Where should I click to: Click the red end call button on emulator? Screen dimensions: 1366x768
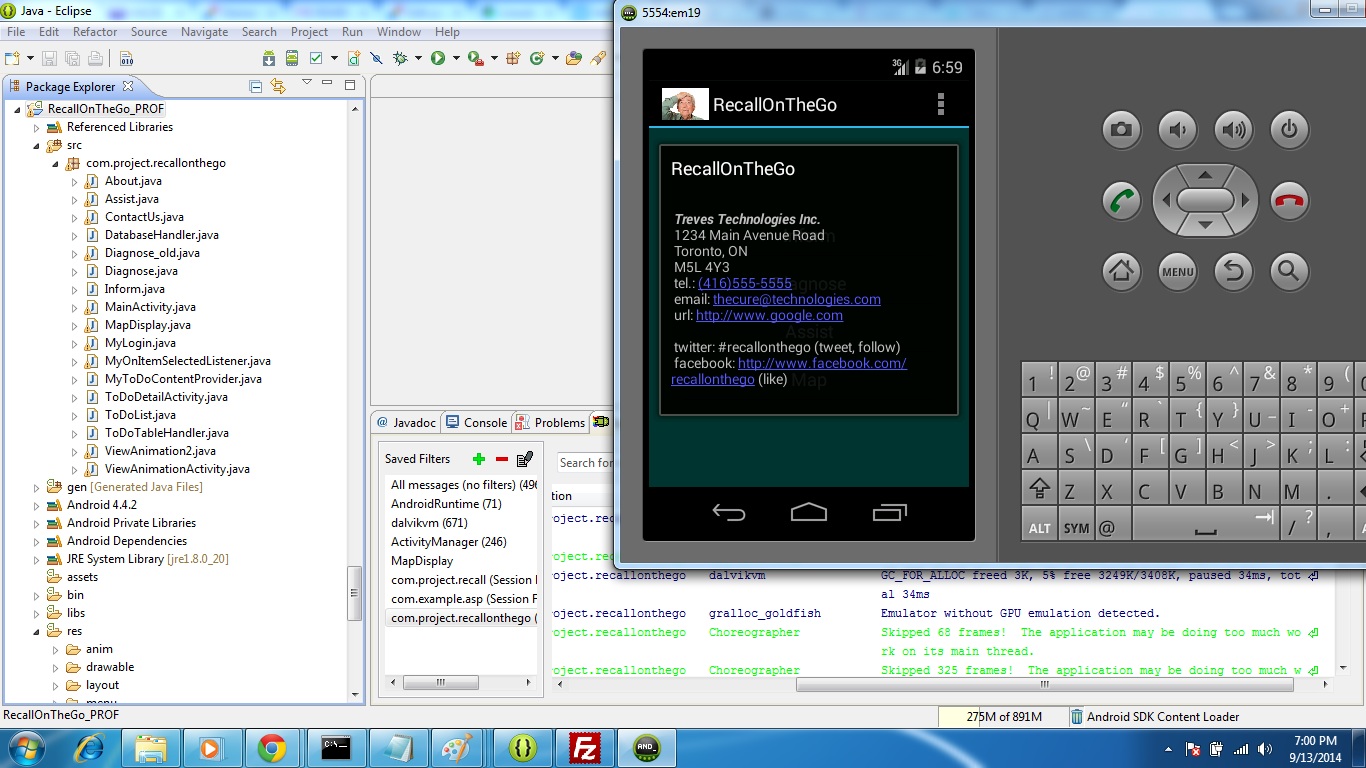tap(1289, 200)
